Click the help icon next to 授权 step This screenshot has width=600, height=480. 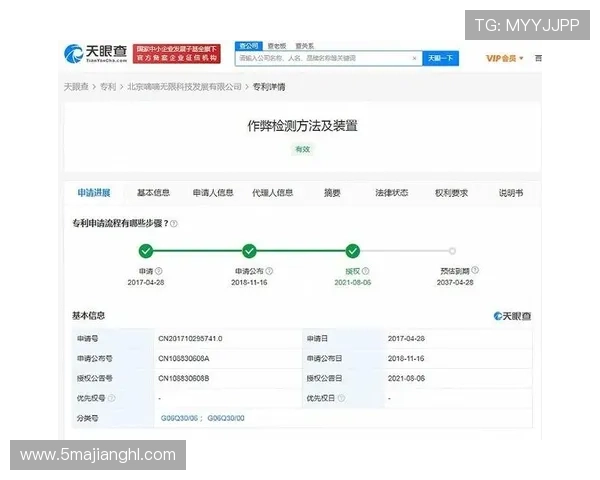[365, 271]
